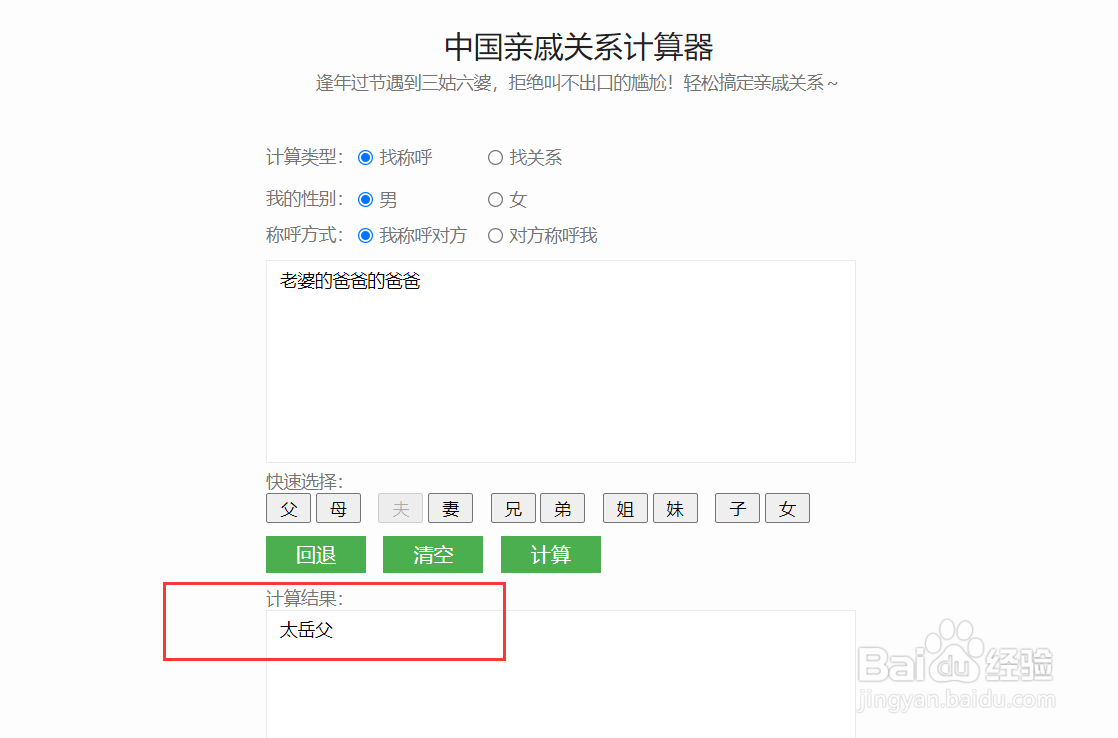Choose 我称呼对方 addressing mode
Screen dimensions: 1118x738
366,235
